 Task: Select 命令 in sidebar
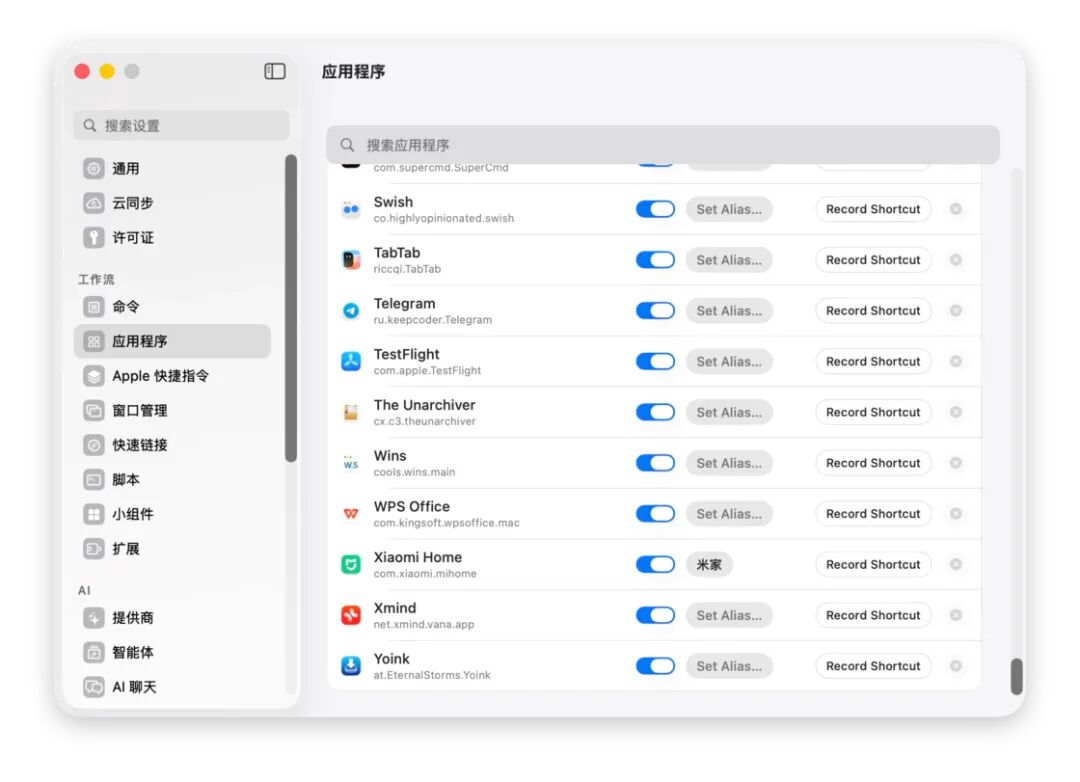point(172,307)
